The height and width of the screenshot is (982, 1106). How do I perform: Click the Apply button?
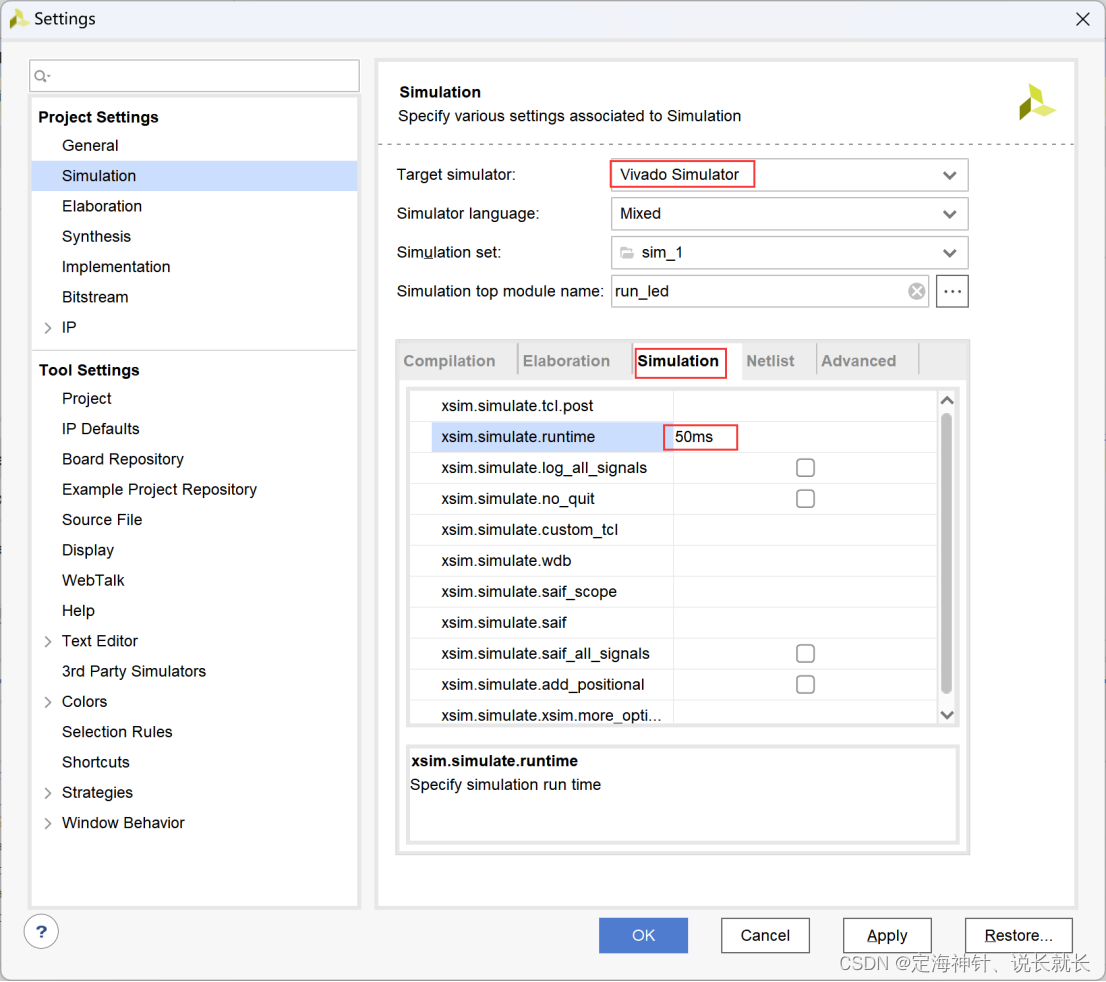tap(887, 935)
